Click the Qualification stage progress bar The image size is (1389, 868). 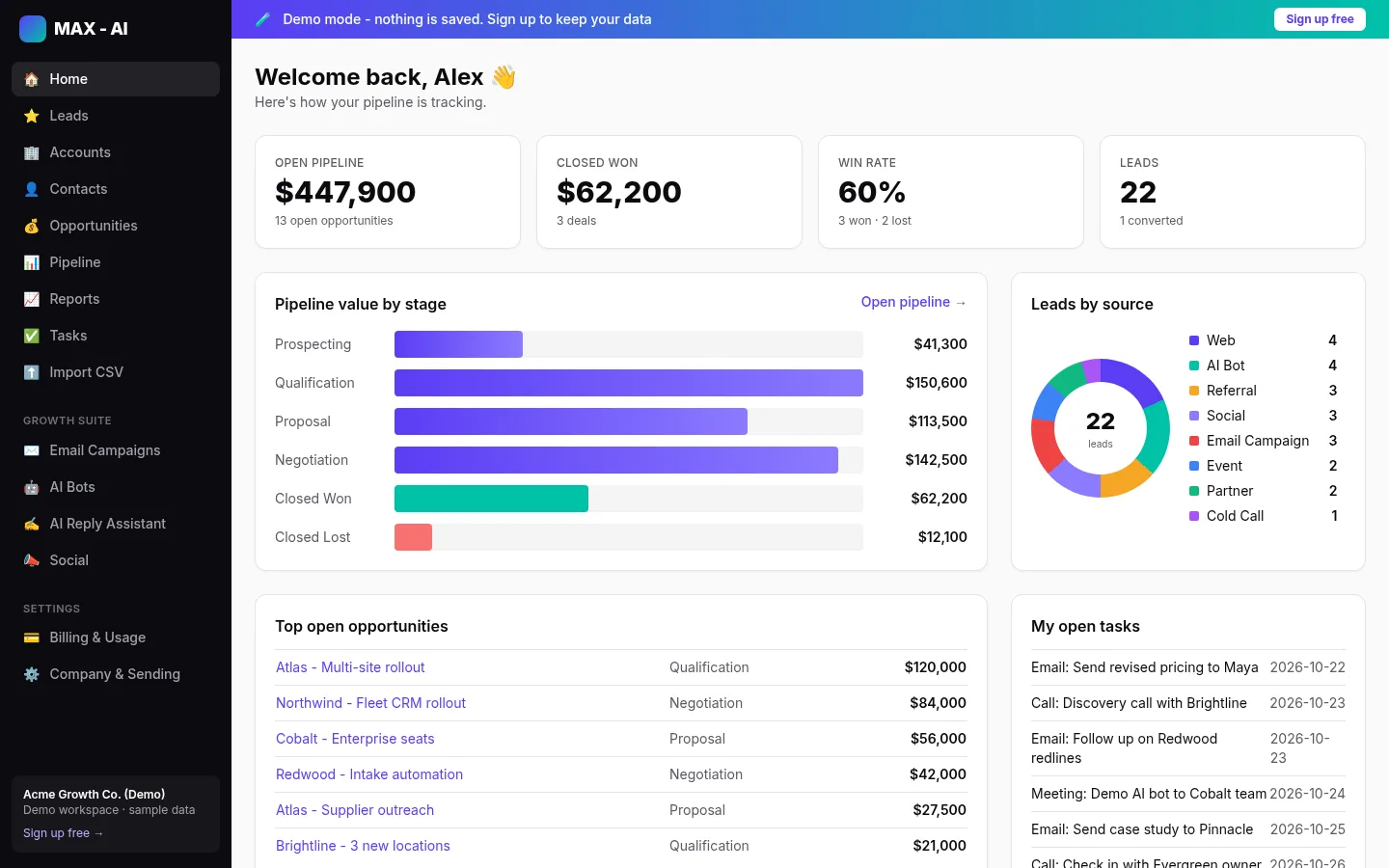[x=629, y=383]
